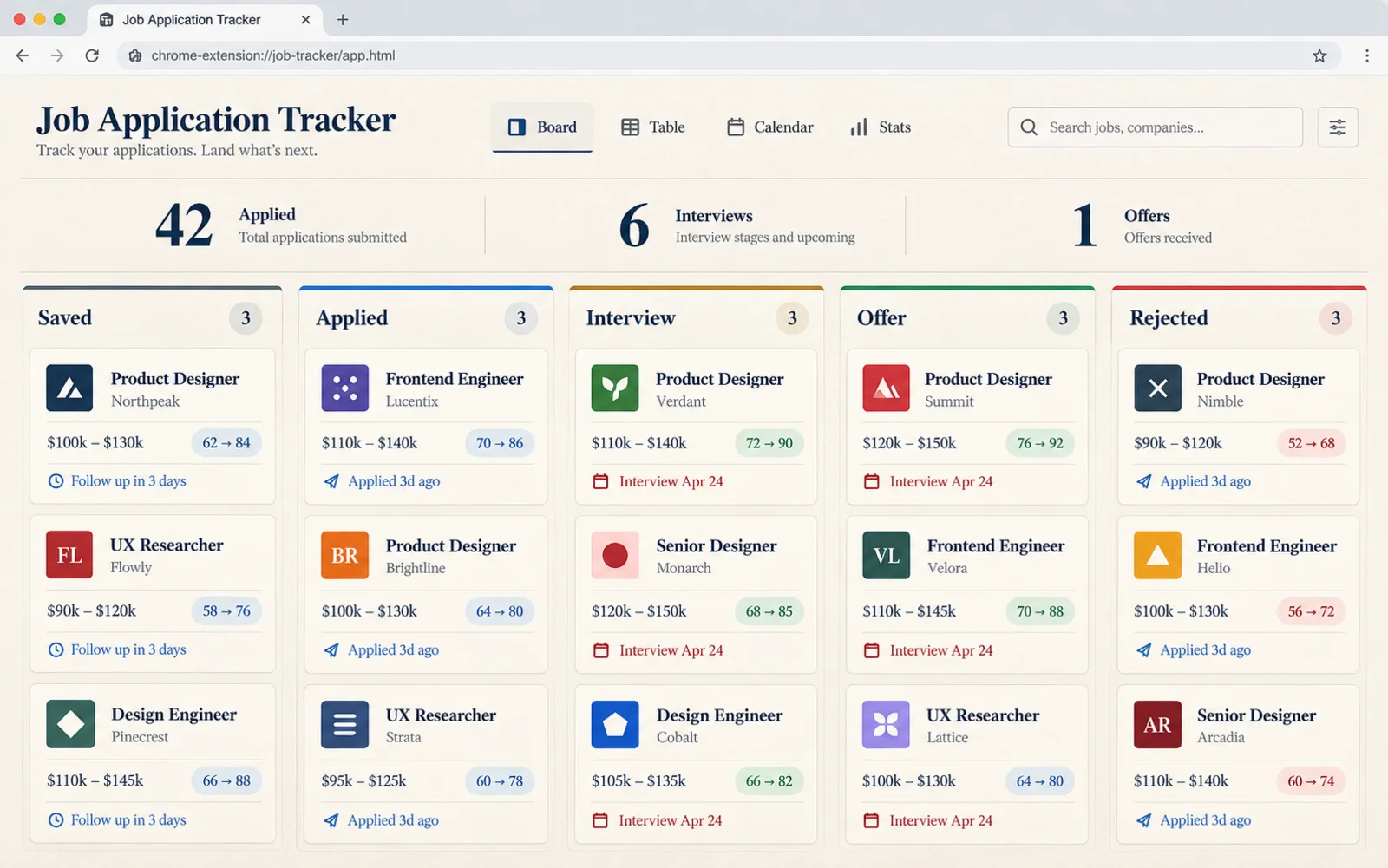
Task: Click the Cobalt pentagon logo icon
Action: point(615,724)
